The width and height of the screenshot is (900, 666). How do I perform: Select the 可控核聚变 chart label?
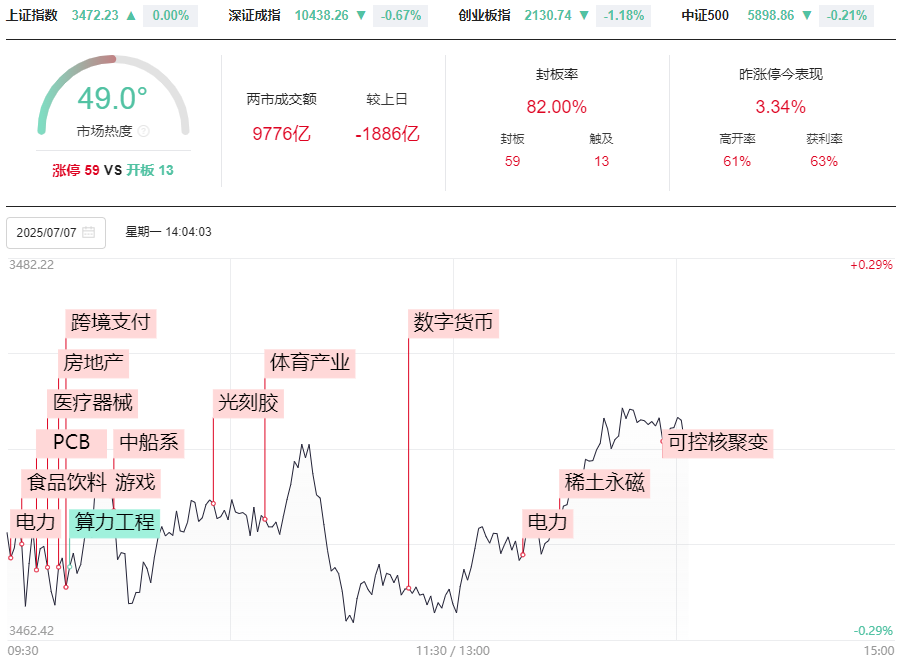coord(718,442)
